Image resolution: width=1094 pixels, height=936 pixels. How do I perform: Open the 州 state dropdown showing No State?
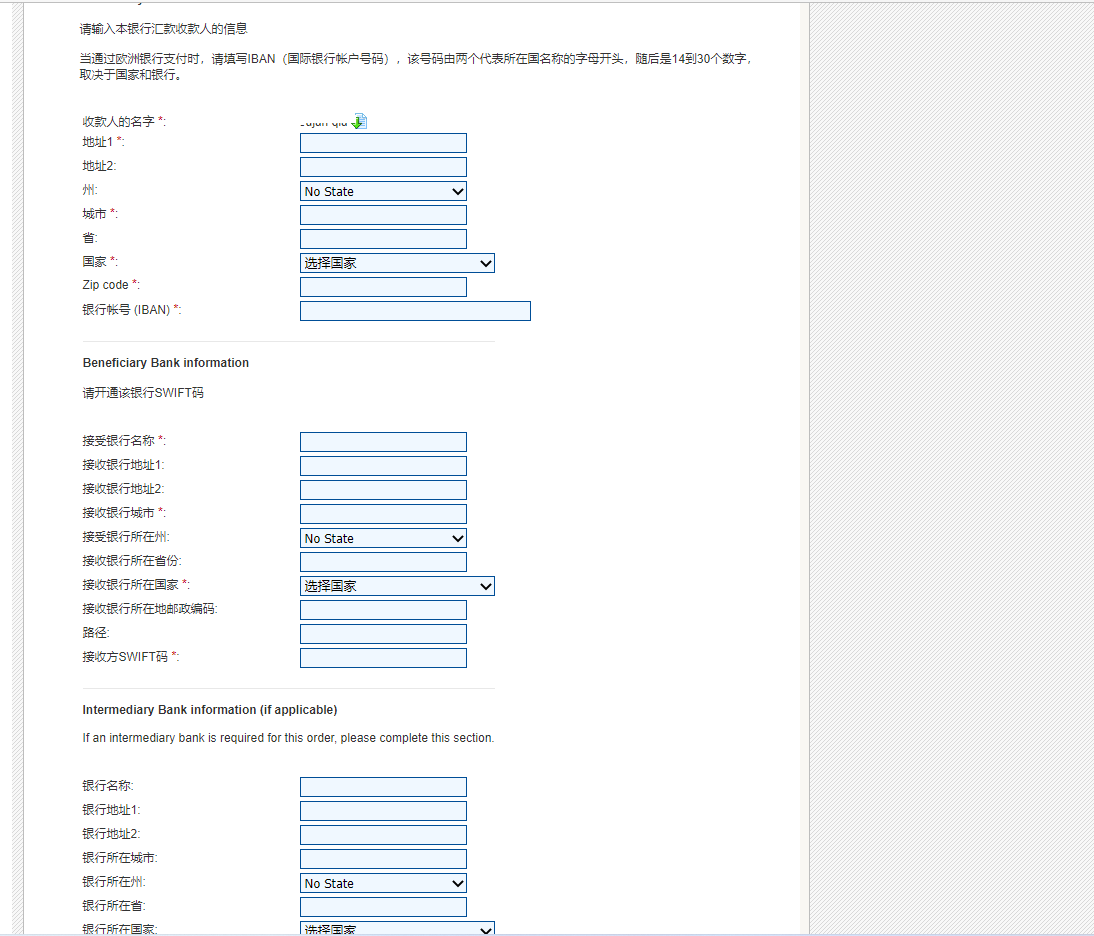[x=383, y=190]
